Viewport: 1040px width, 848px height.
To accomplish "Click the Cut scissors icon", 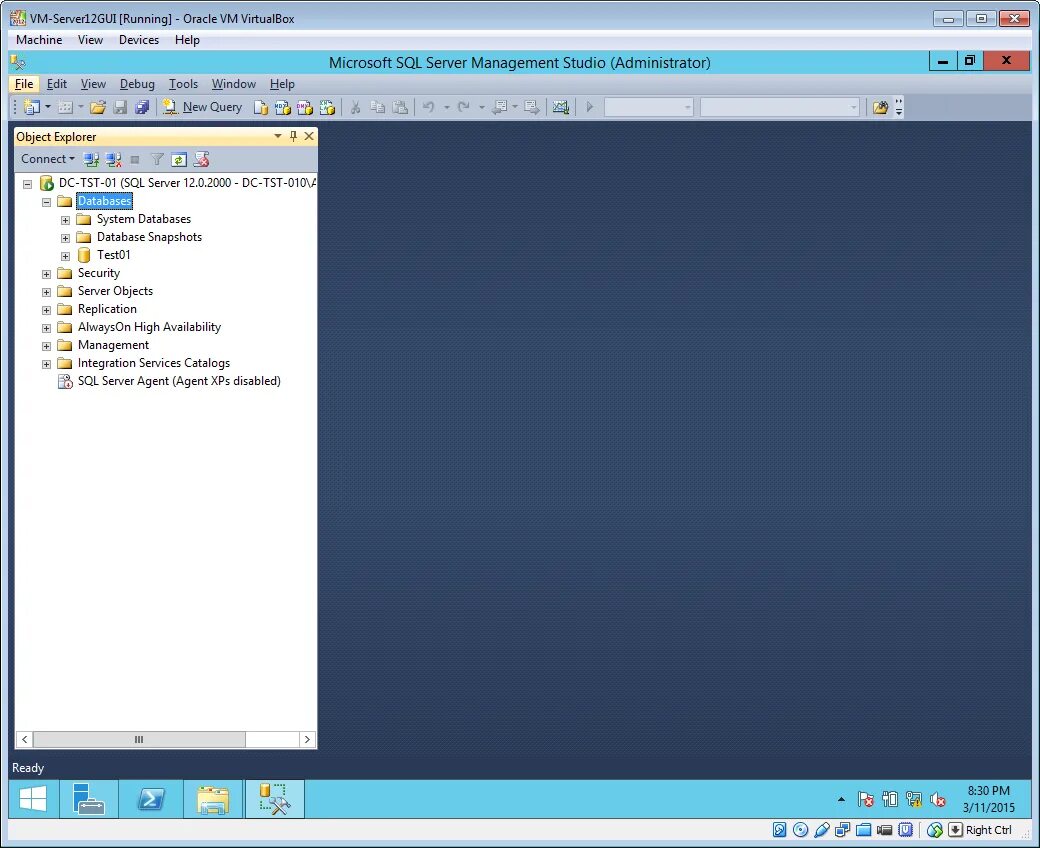I will tap(356, 107).
